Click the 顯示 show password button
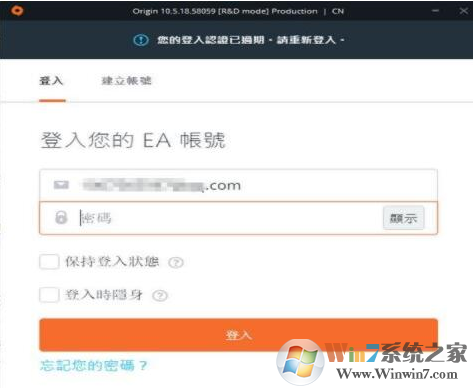The image size is (474, 388). pyautogui.click(x=403, y=218)
